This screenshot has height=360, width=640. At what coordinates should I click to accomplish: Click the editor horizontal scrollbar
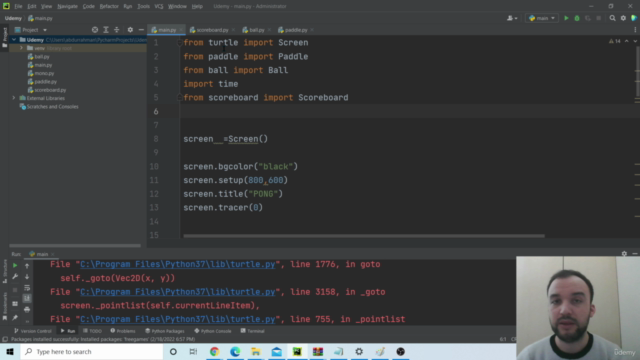click(x=364, y=236)
